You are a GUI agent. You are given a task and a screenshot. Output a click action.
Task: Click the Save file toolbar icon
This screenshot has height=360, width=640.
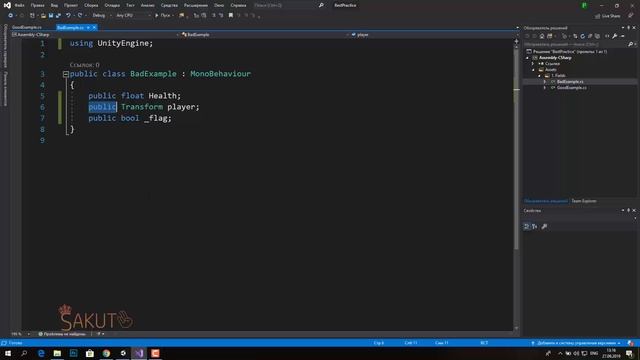(51, 16)
